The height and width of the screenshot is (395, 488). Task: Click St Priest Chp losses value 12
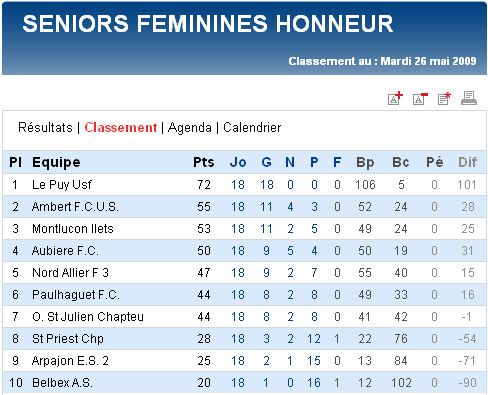pyautogui.click(x=314, y=339)
